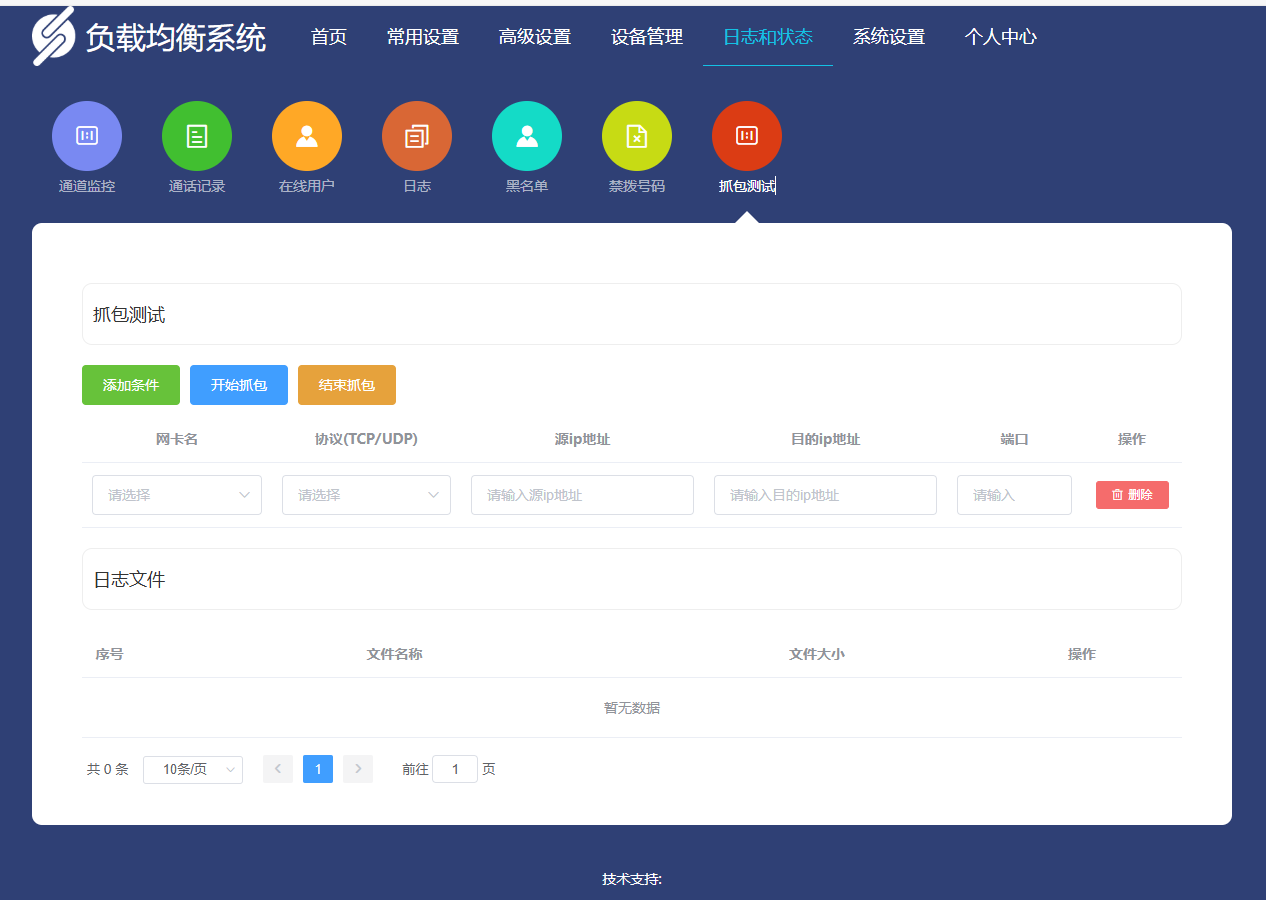Select page 1 in pagination
Screen dimensions: 1266x900
coord(318,769)
